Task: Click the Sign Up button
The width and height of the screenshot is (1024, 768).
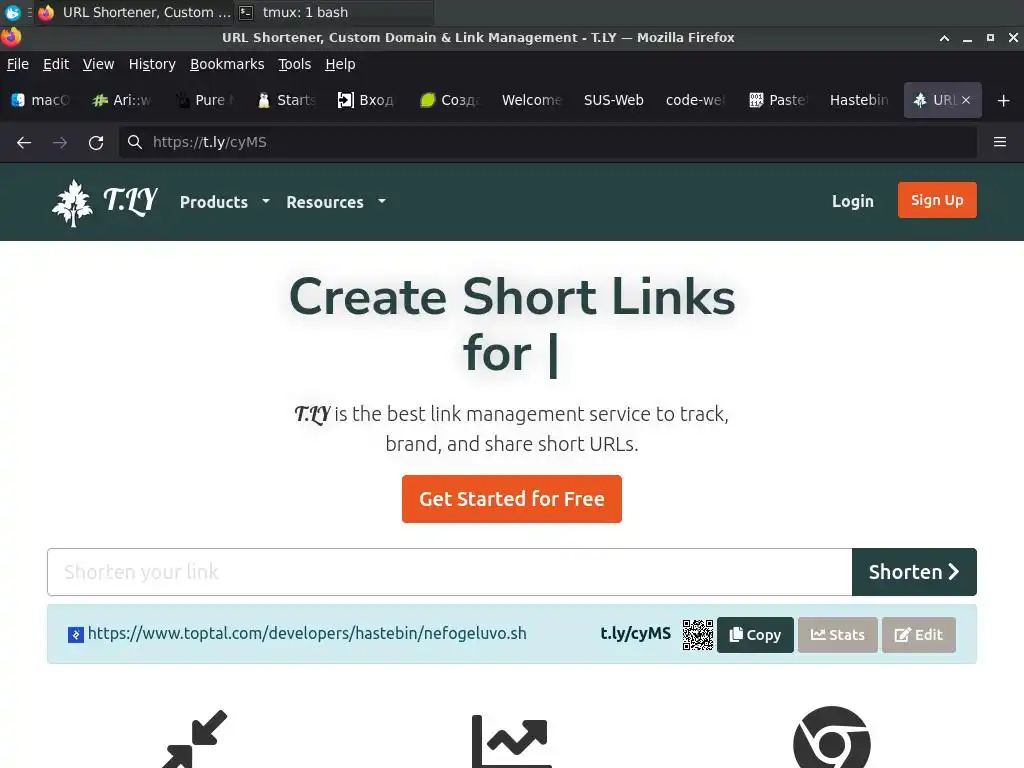Action: (937, 200)
